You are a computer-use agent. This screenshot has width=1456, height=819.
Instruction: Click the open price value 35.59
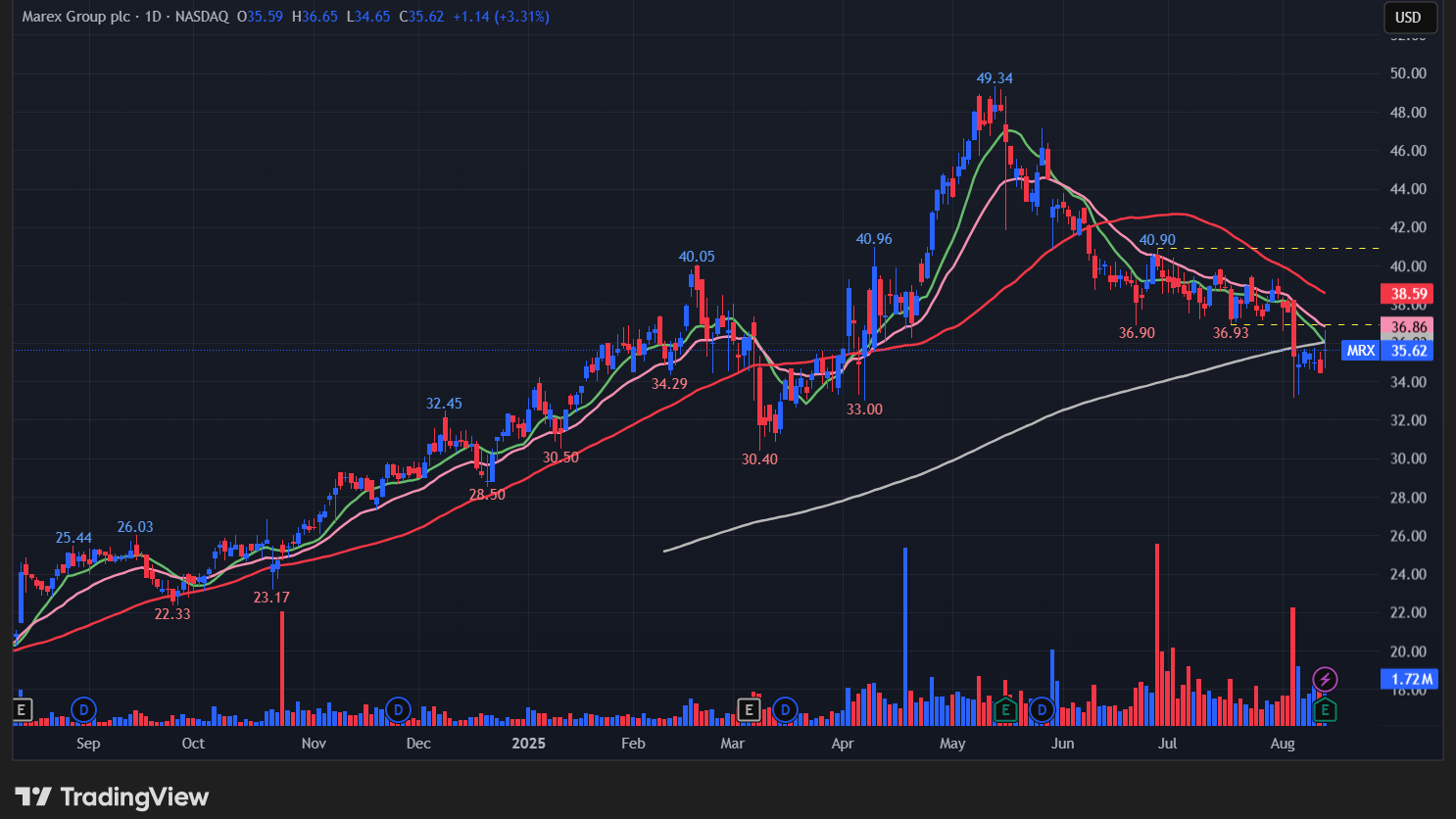(x=265, y=17)
